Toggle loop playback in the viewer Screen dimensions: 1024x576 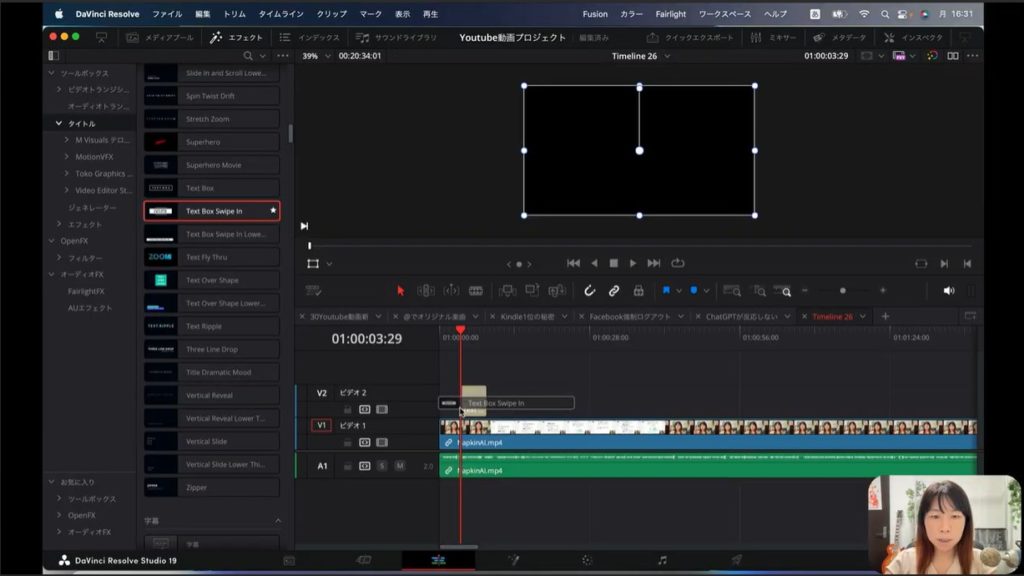pos(678,263)
